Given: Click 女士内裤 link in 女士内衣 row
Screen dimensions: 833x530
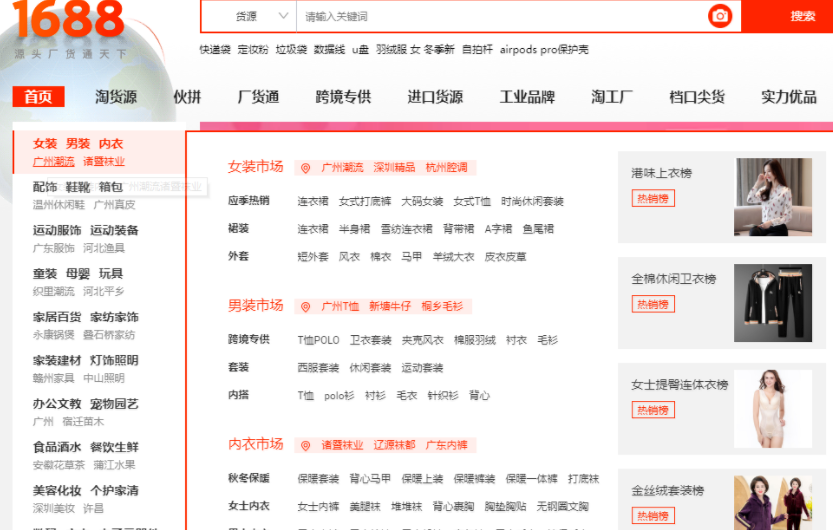Looking at the screenshot, I should (318, 507).
